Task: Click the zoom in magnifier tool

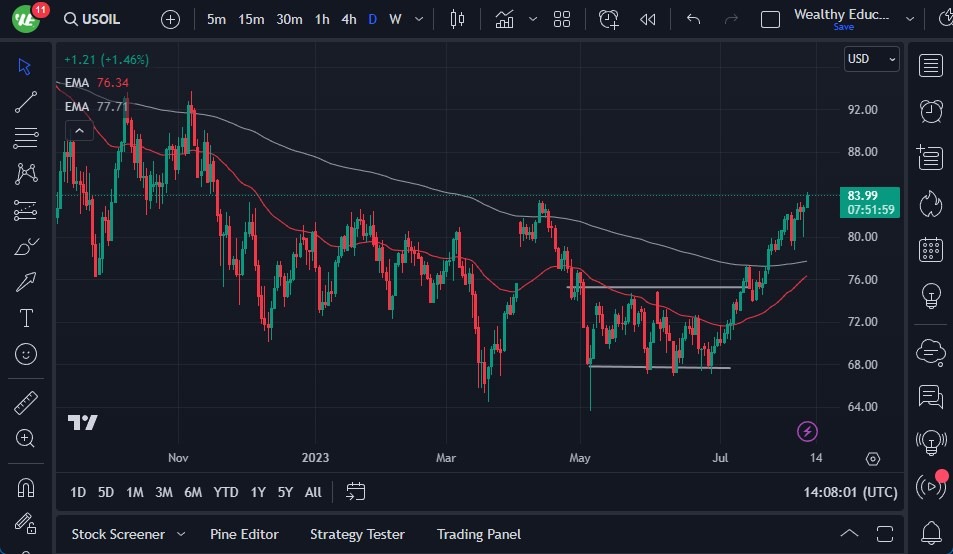Action: (26, 438)
